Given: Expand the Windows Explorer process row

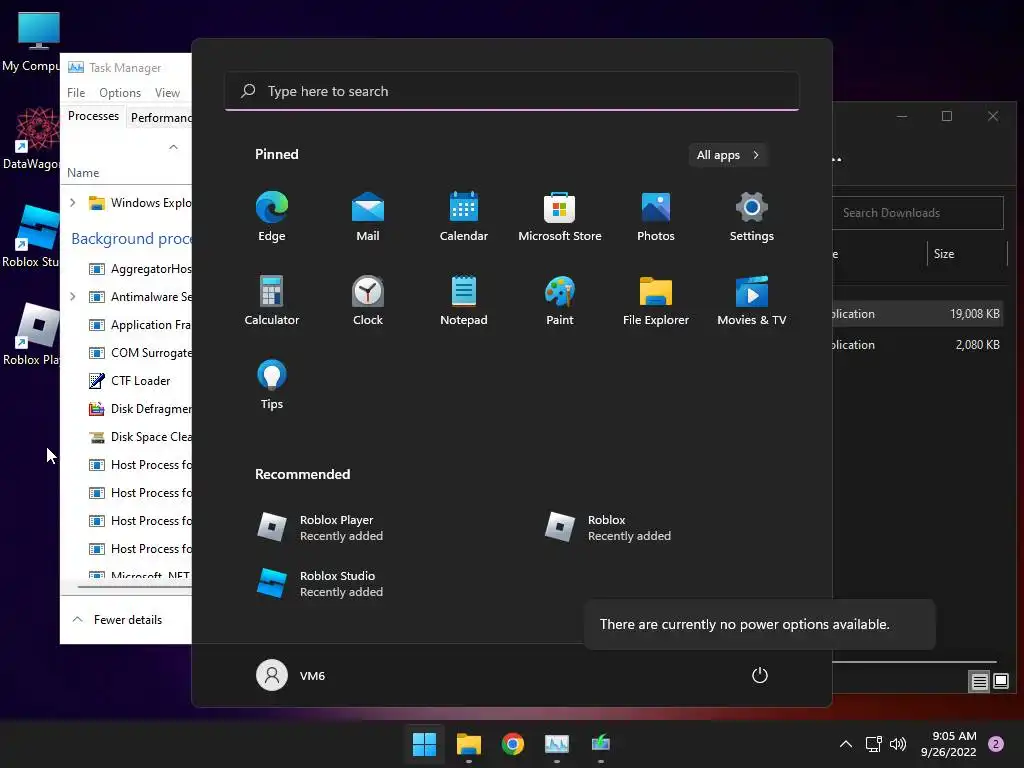Looking at the screenshot, I should click(72, 203).
